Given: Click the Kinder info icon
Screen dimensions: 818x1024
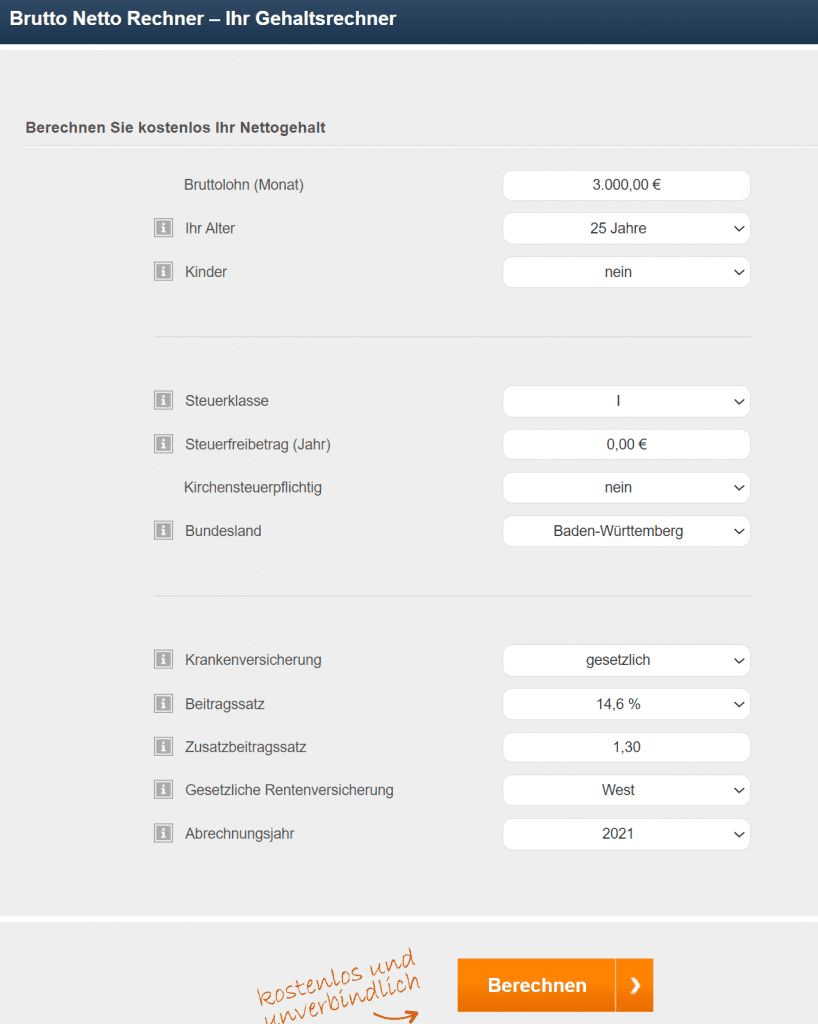Looking at the screenshot, I should (x=163, y=272).
